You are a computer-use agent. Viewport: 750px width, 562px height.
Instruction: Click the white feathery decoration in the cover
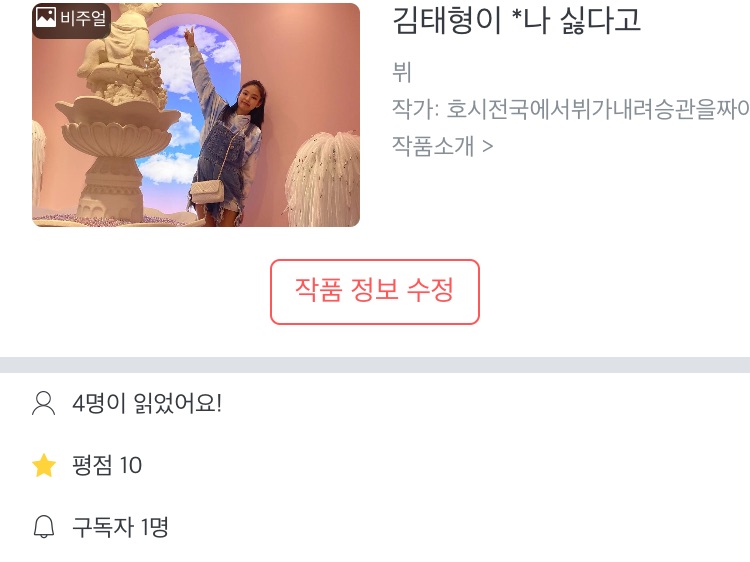(324, 179)
